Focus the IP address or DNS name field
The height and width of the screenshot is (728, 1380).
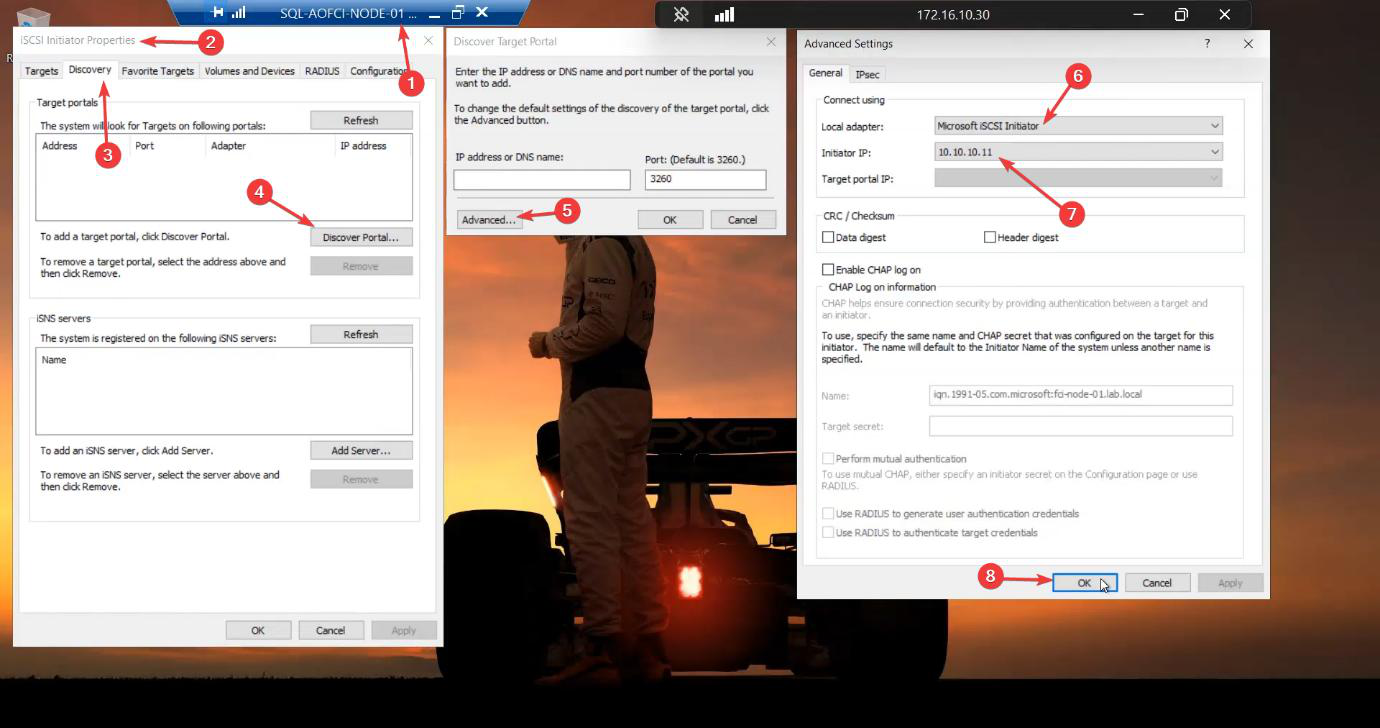click(542, 180)
